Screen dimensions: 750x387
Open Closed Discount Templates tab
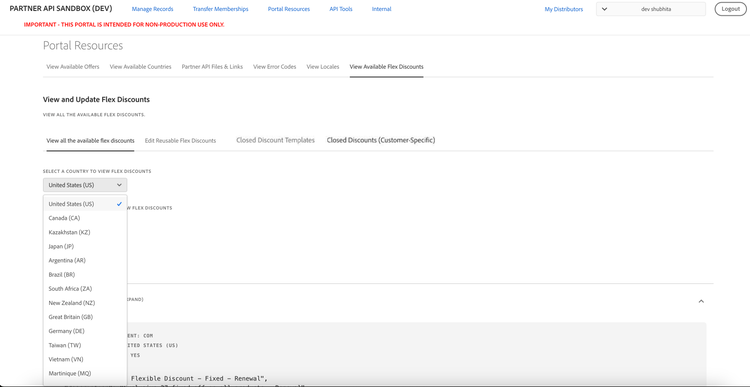pyautogui.click(x=276, y=140)
